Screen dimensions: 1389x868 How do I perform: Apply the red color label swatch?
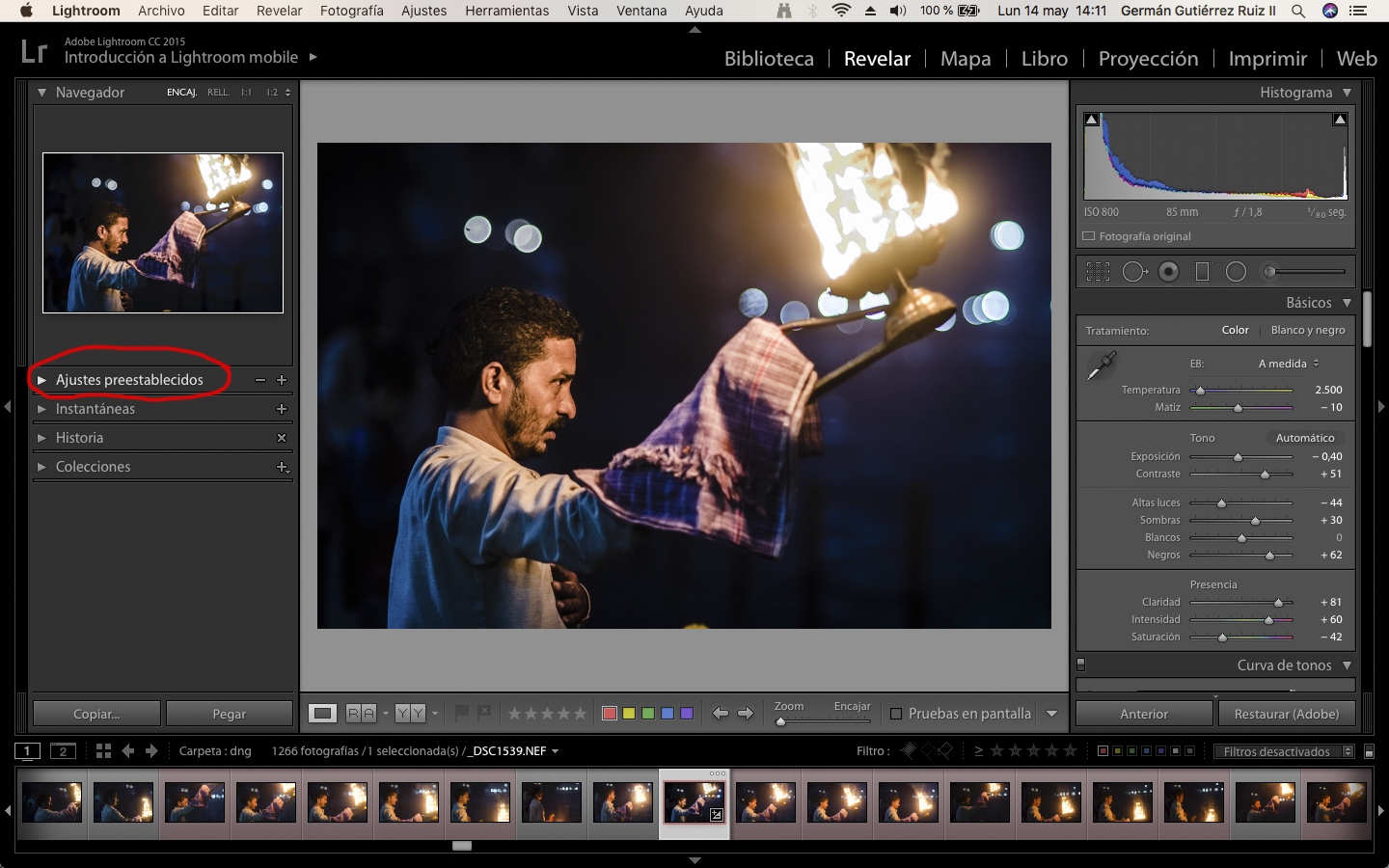pyautogui.click(x=610, y=714)
